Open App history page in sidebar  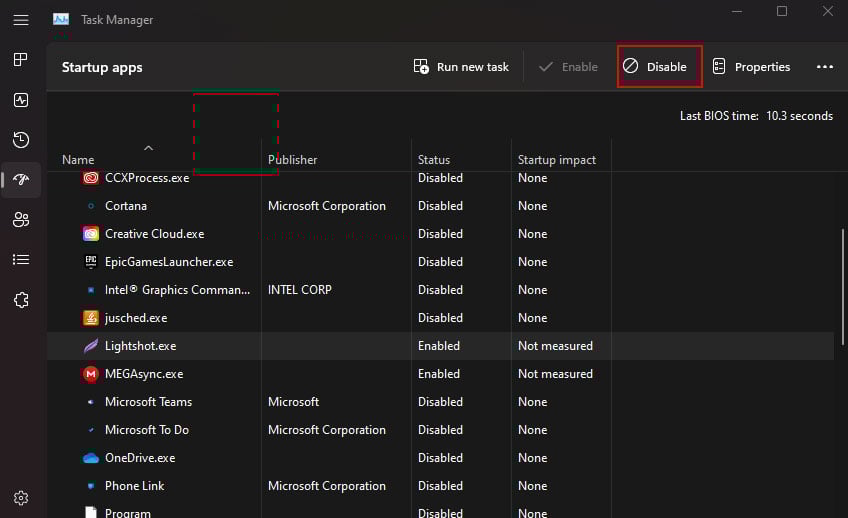click(21, 140)
